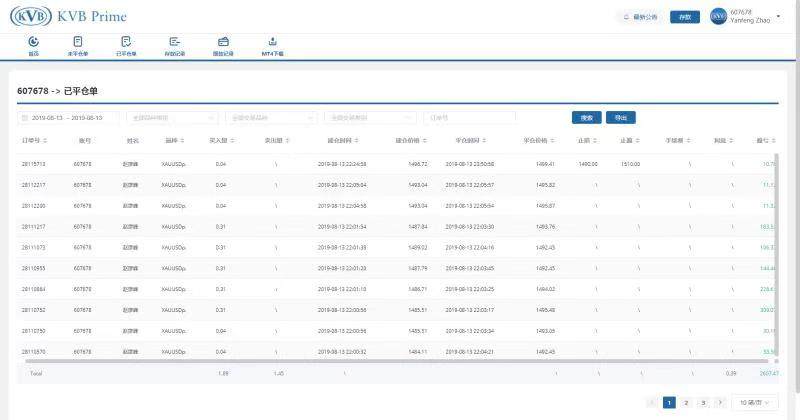The width and height of the screenshot is (800, 420).
Task: Open the 未平仓单 open orders icon
Action: pos(77,44)
